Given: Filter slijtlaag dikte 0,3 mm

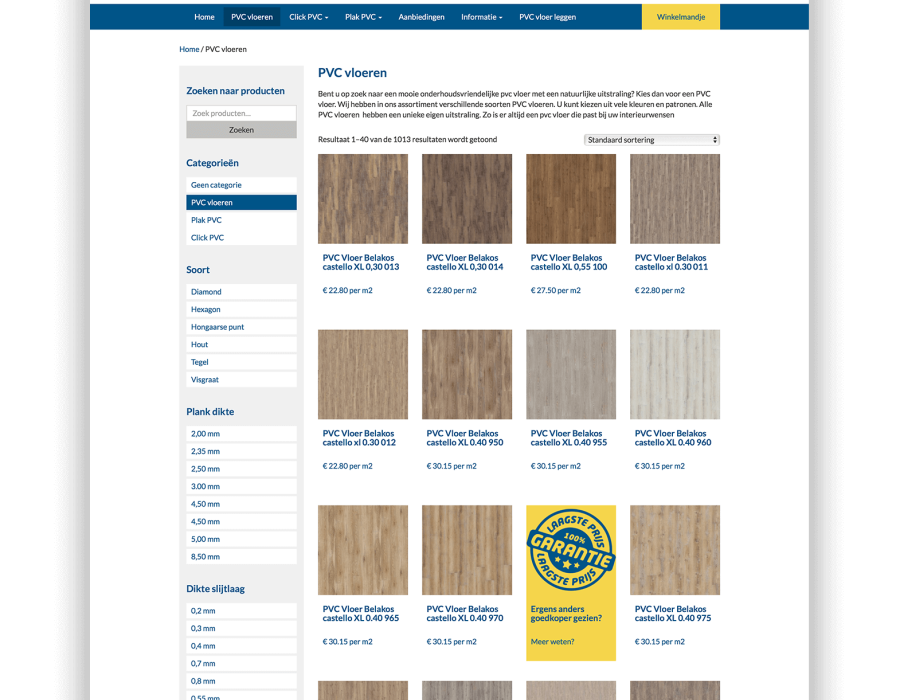Looking at the screenshot, I should pyautogui.click(x=241, y=628).
